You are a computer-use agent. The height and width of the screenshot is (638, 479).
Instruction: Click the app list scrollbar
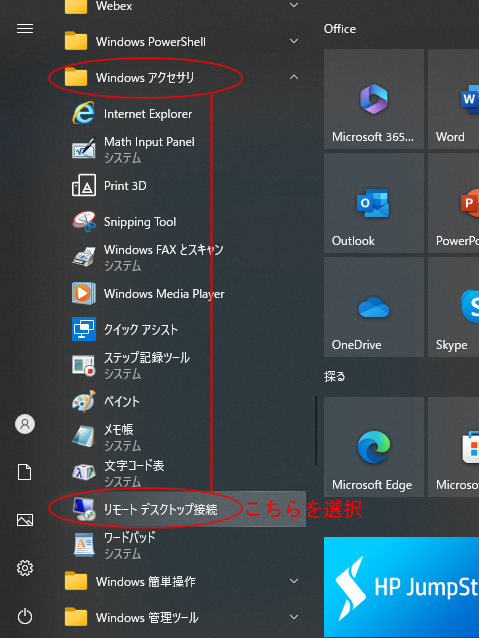316,430
